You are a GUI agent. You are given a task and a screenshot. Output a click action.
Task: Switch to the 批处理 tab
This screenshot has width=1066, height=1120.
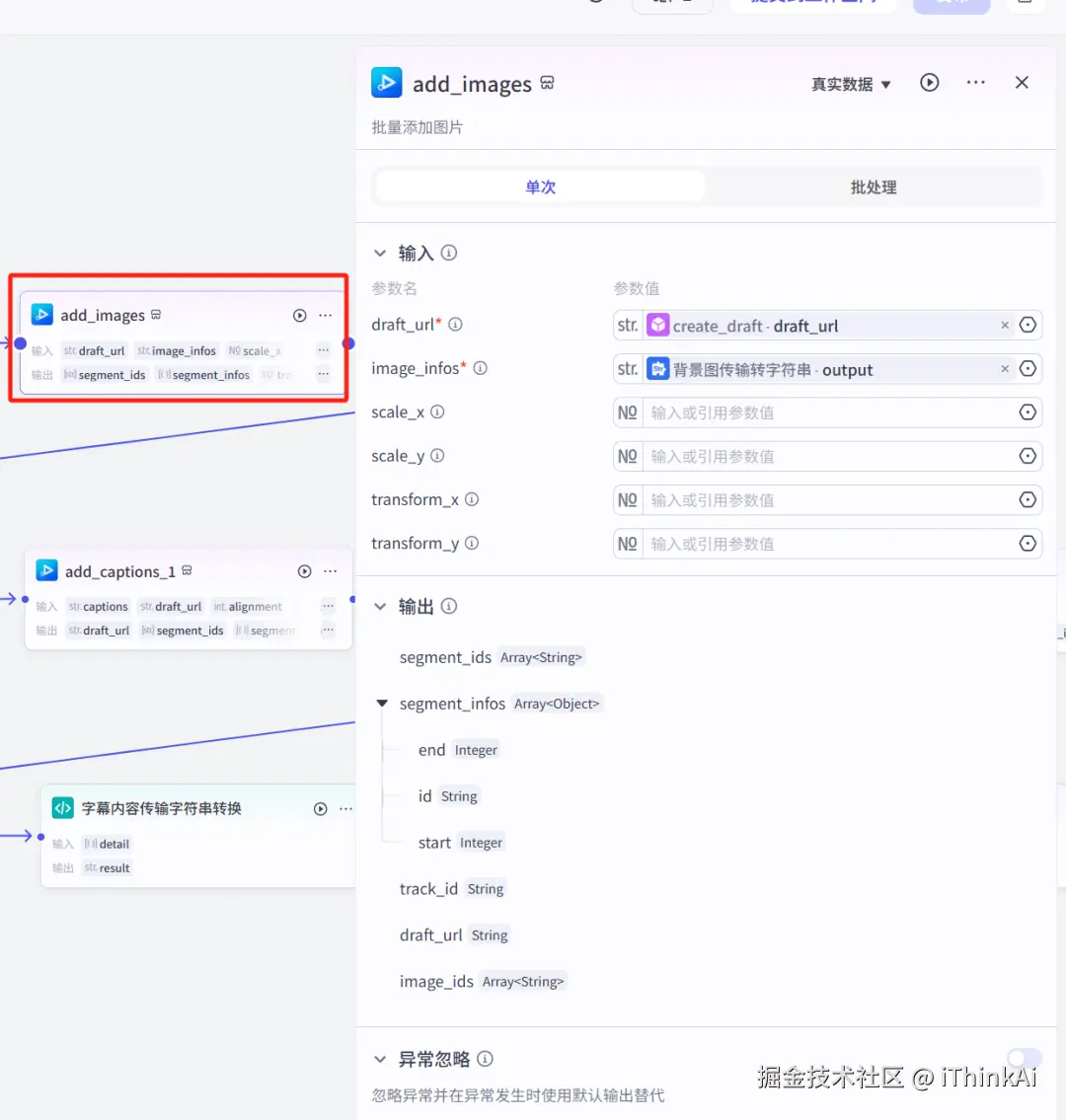[873, 187]
